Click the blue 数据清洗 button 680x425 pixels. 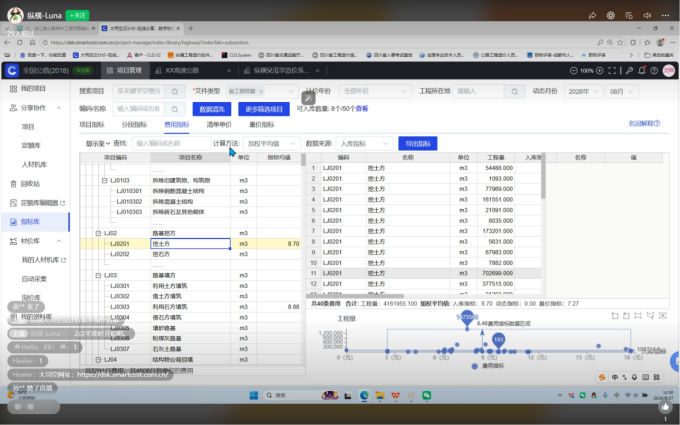(212, 109)
